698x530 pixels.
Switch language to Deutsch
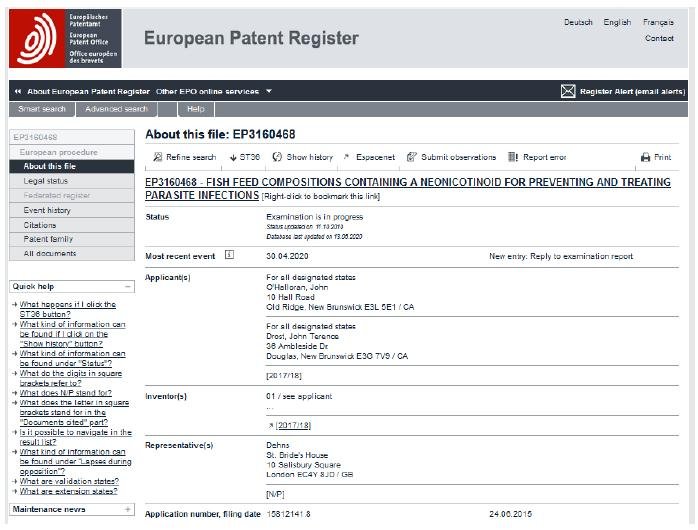coord(578,22)
